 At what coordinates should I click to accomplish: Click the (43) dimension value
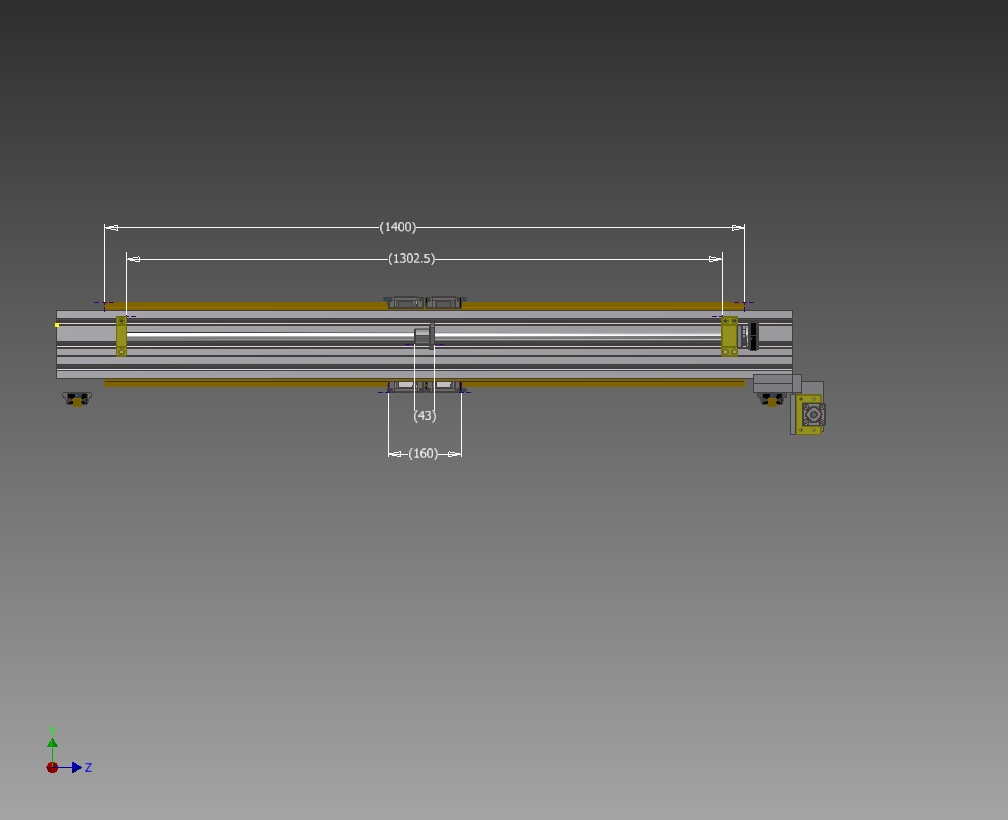[425, 416]
